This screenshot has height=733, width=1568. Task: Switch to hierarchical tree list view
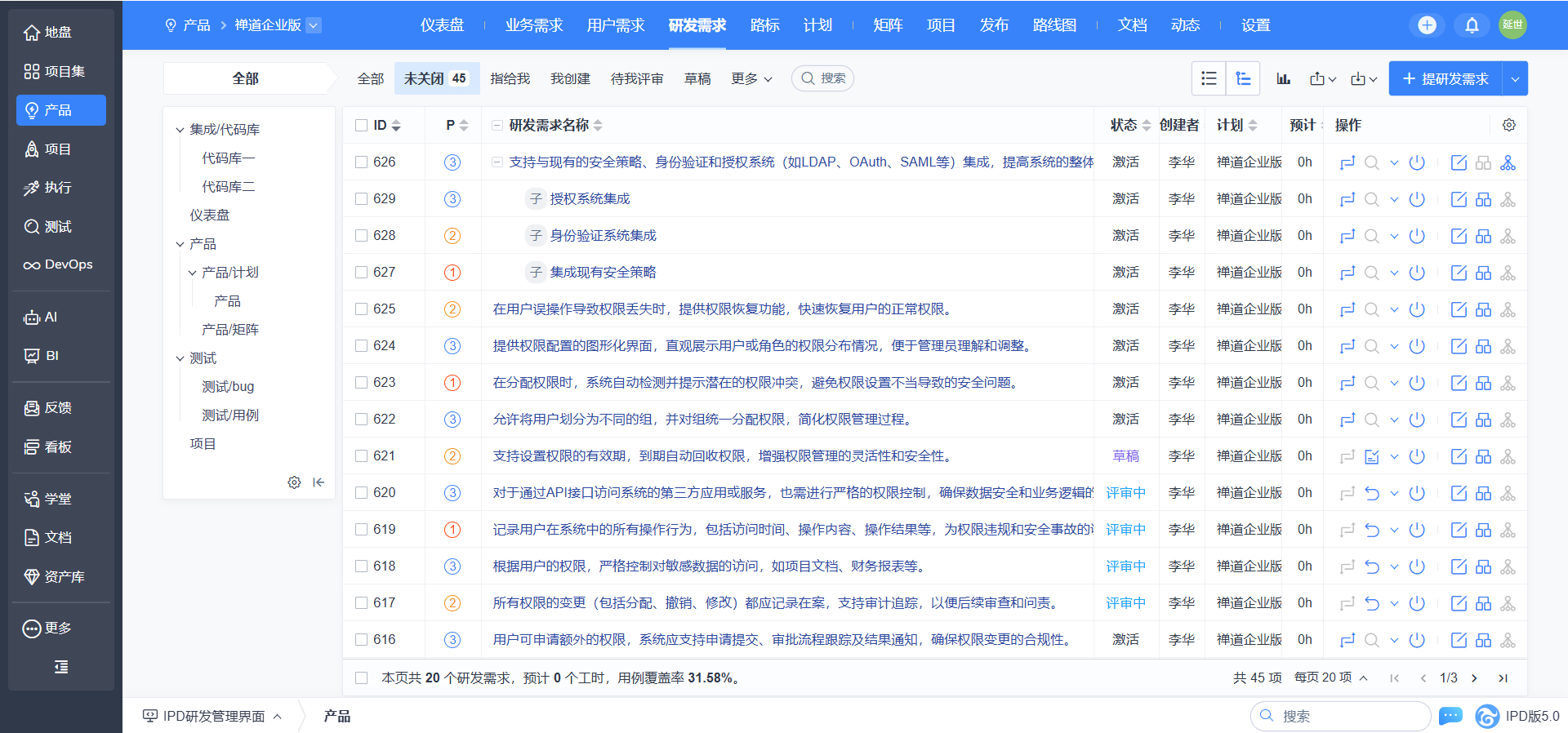1243,78
